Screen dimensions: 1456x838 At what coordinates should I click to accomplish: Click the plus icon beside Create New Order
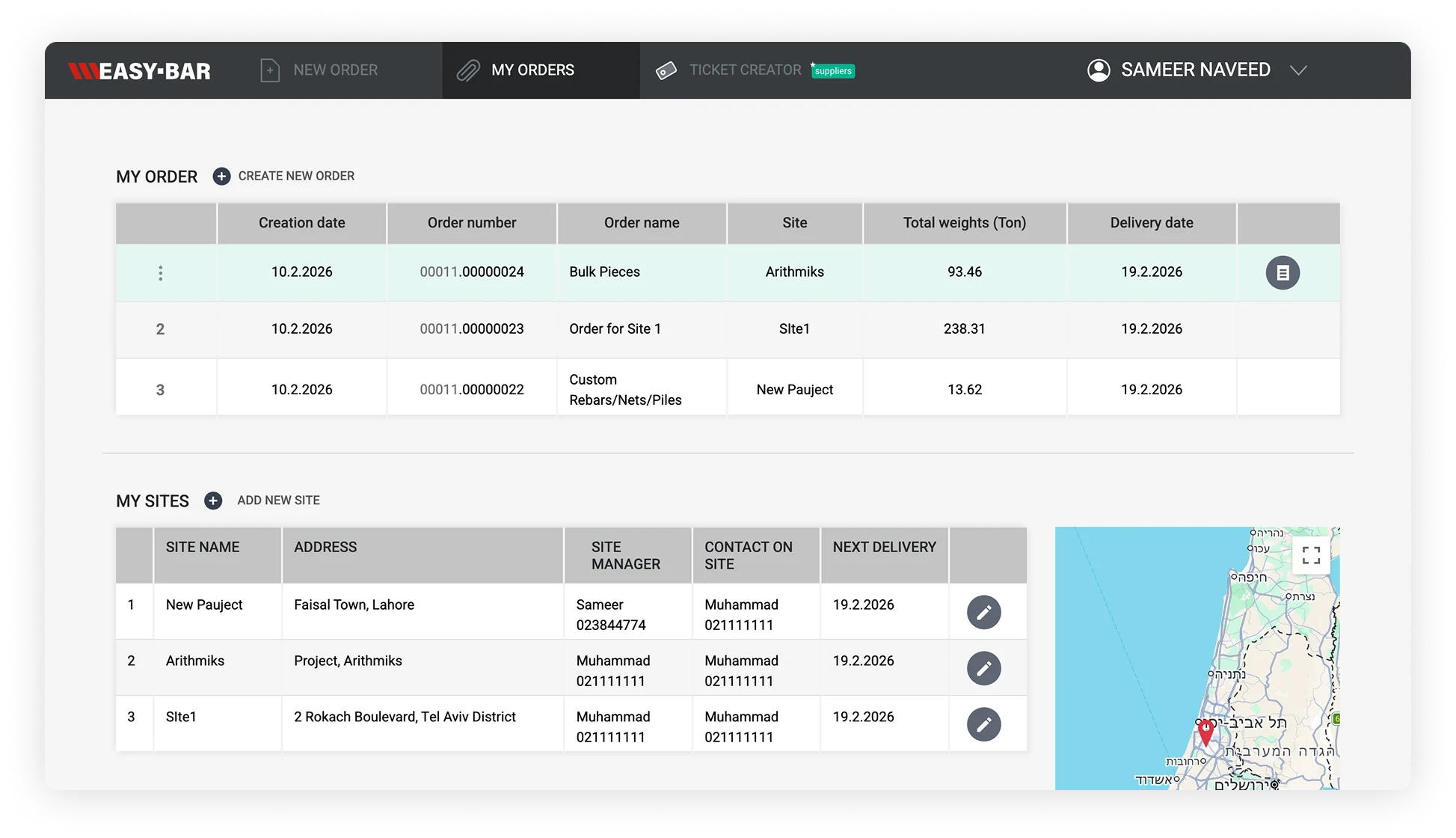221,177
